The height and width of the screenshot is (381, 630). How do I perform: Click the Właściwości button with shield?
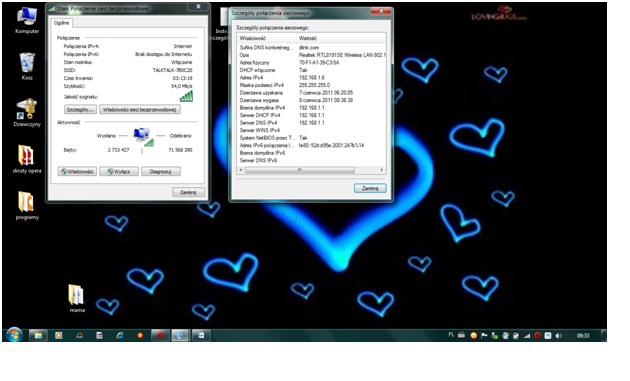pyautogui.click(x=77, y=172)
